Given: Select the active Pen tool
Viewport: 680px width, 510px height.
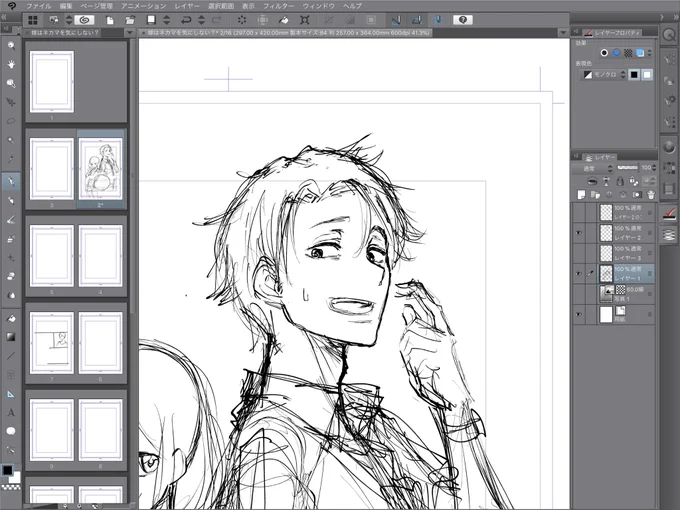Looking at the screenshot, I should 11,181.
